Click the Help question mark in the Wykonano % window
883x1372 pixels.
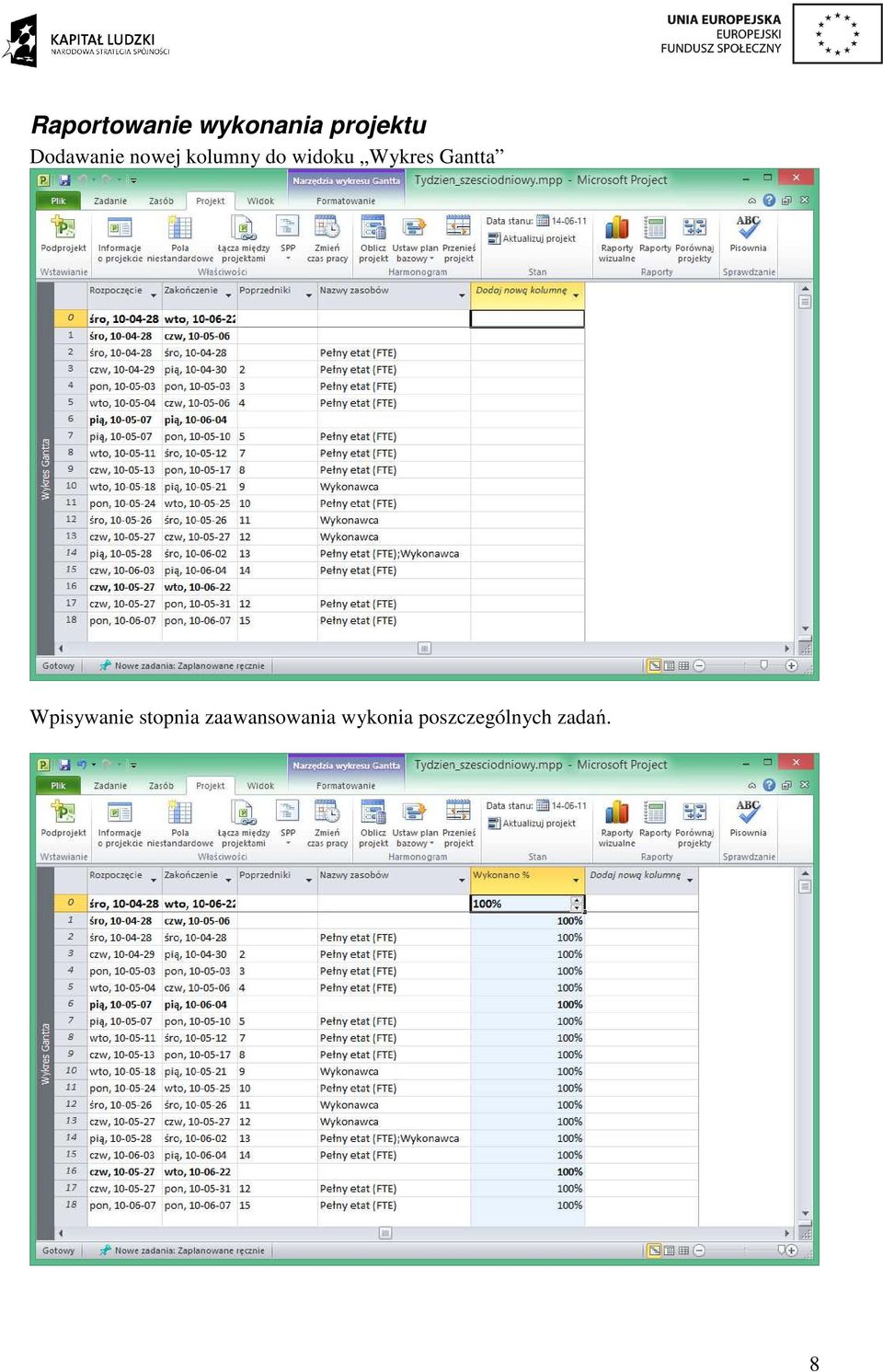pyautogui.click(x=769, y=785)
